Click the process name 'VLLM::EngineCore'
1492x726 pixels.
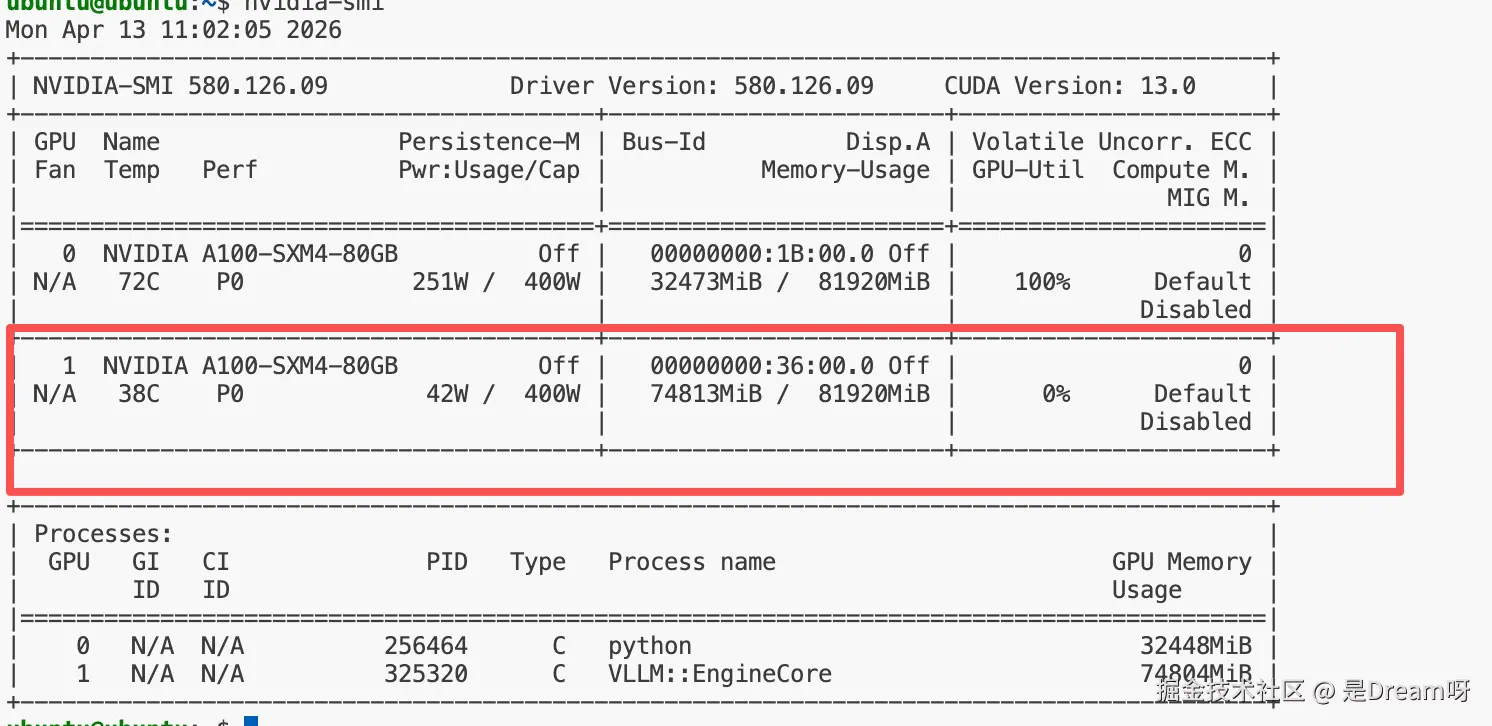720,674
